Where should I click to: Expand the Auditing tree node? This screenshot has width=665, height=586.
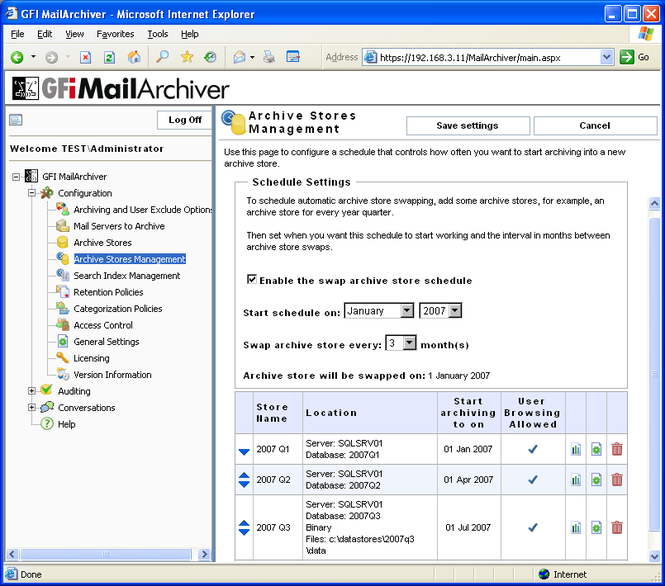pyautogui.click(x=32, y=391)
